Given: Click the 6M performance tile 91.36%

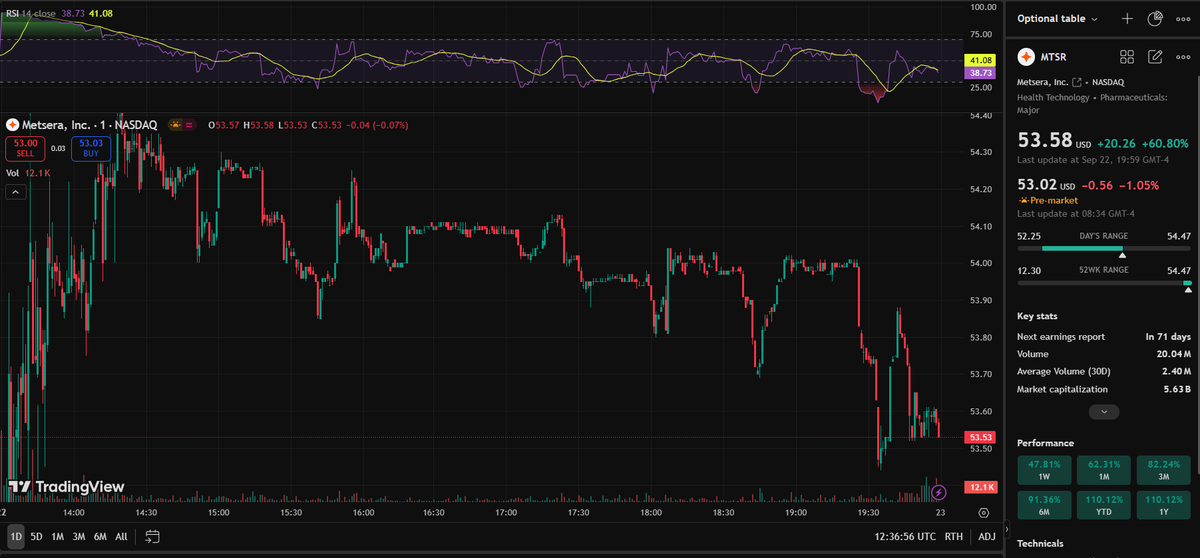Looking at the screenshot, I should pyautogui.click(x=1044, y=504).
